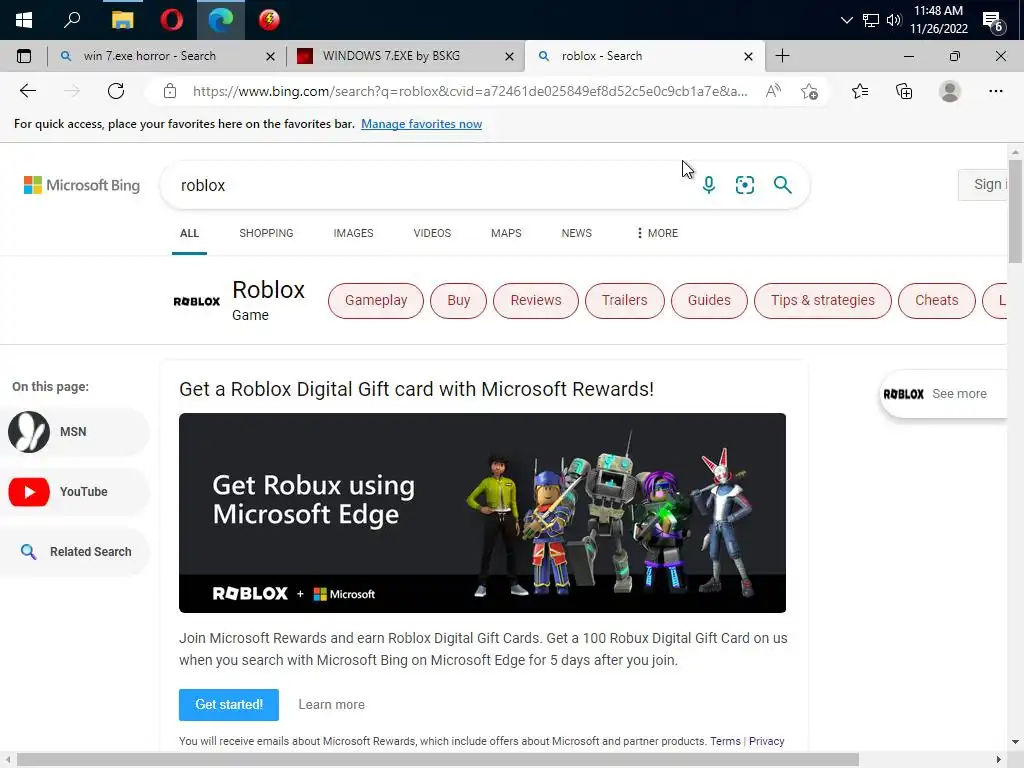Open the notification action center
Image resolution: width=1024 pixels, height=768 pixels.
(993, 22)
